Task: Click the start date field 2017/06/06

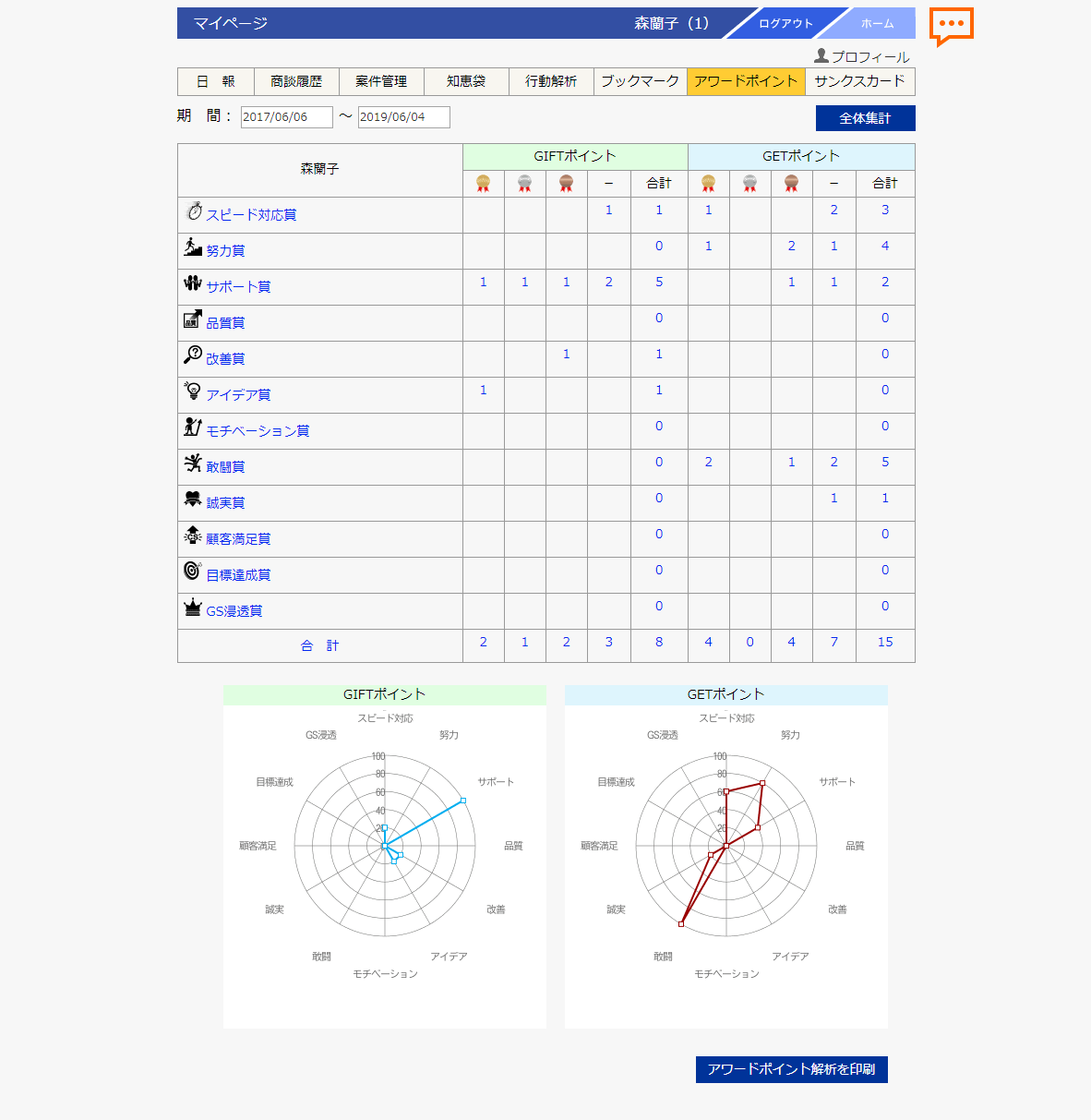Action: (286, 117)
